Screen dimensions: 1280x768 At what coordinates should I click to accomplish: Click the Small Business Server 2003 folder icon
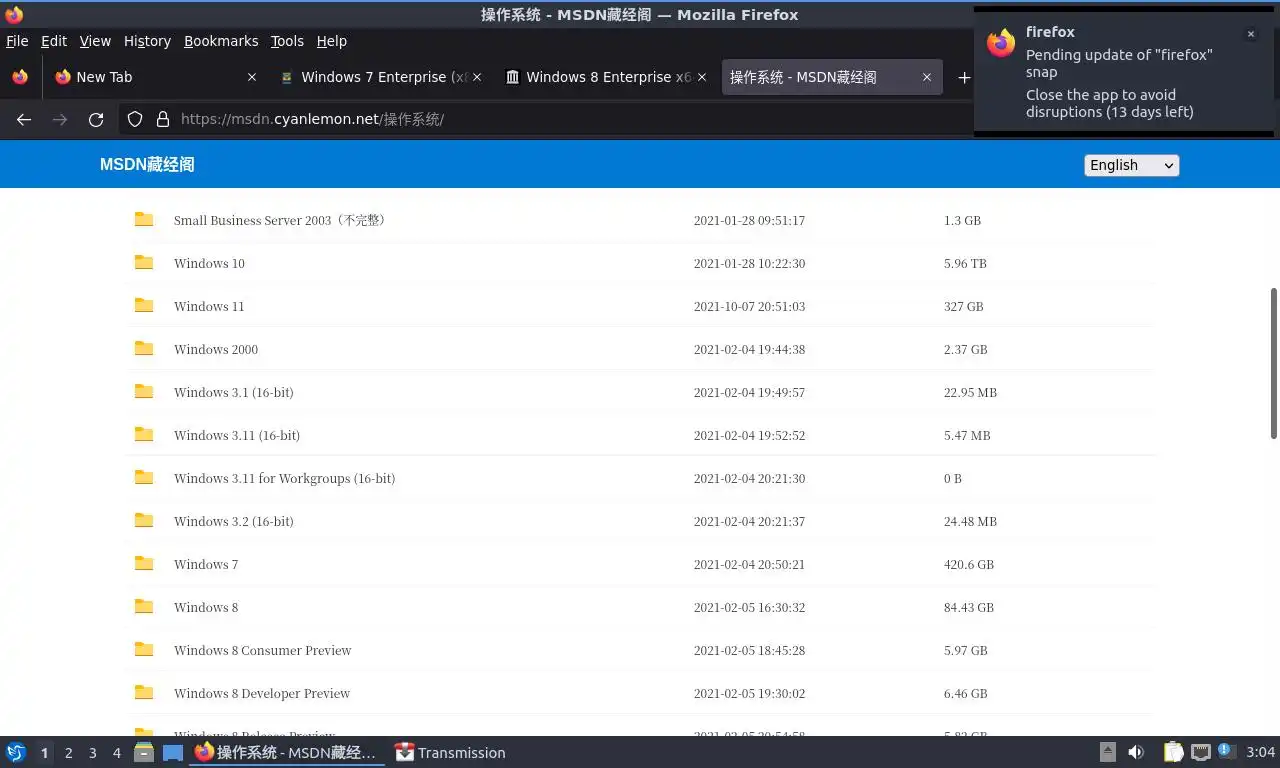144,219
